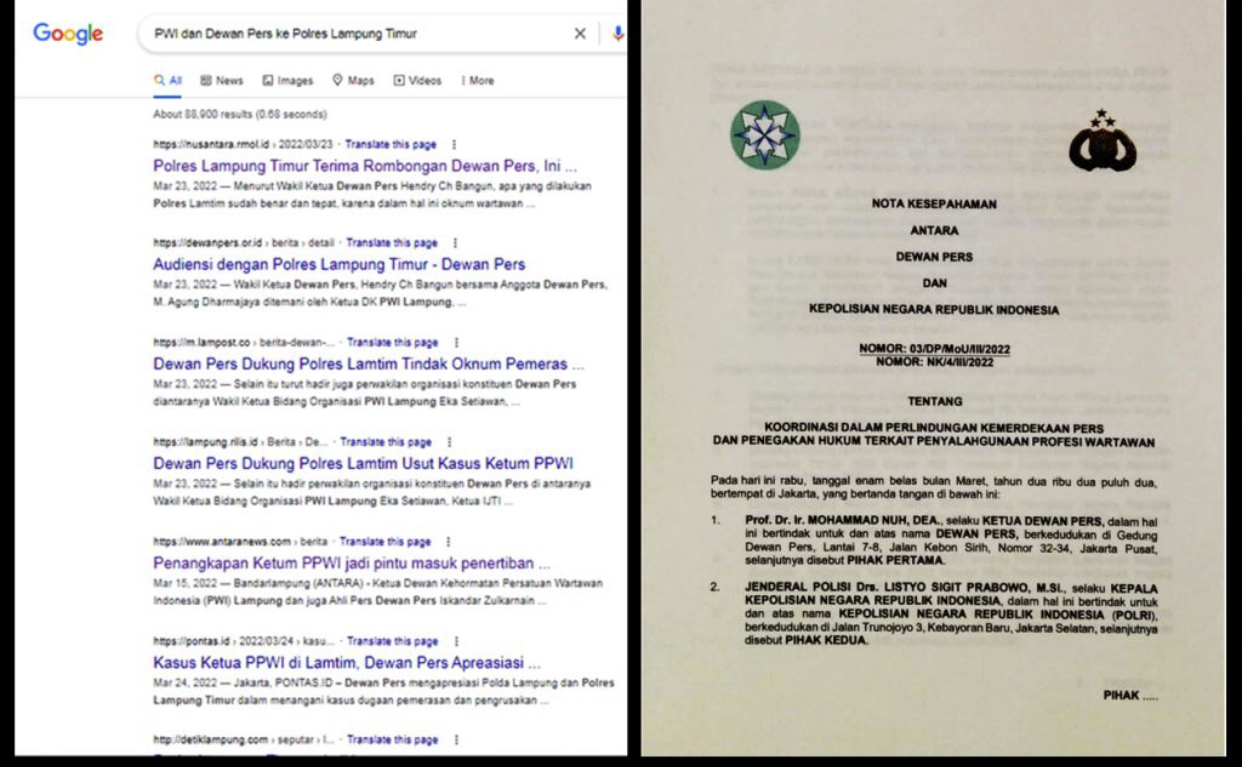Start voice search with microphone icon
The image size is (1242, 777).
(x=618, y=33)
